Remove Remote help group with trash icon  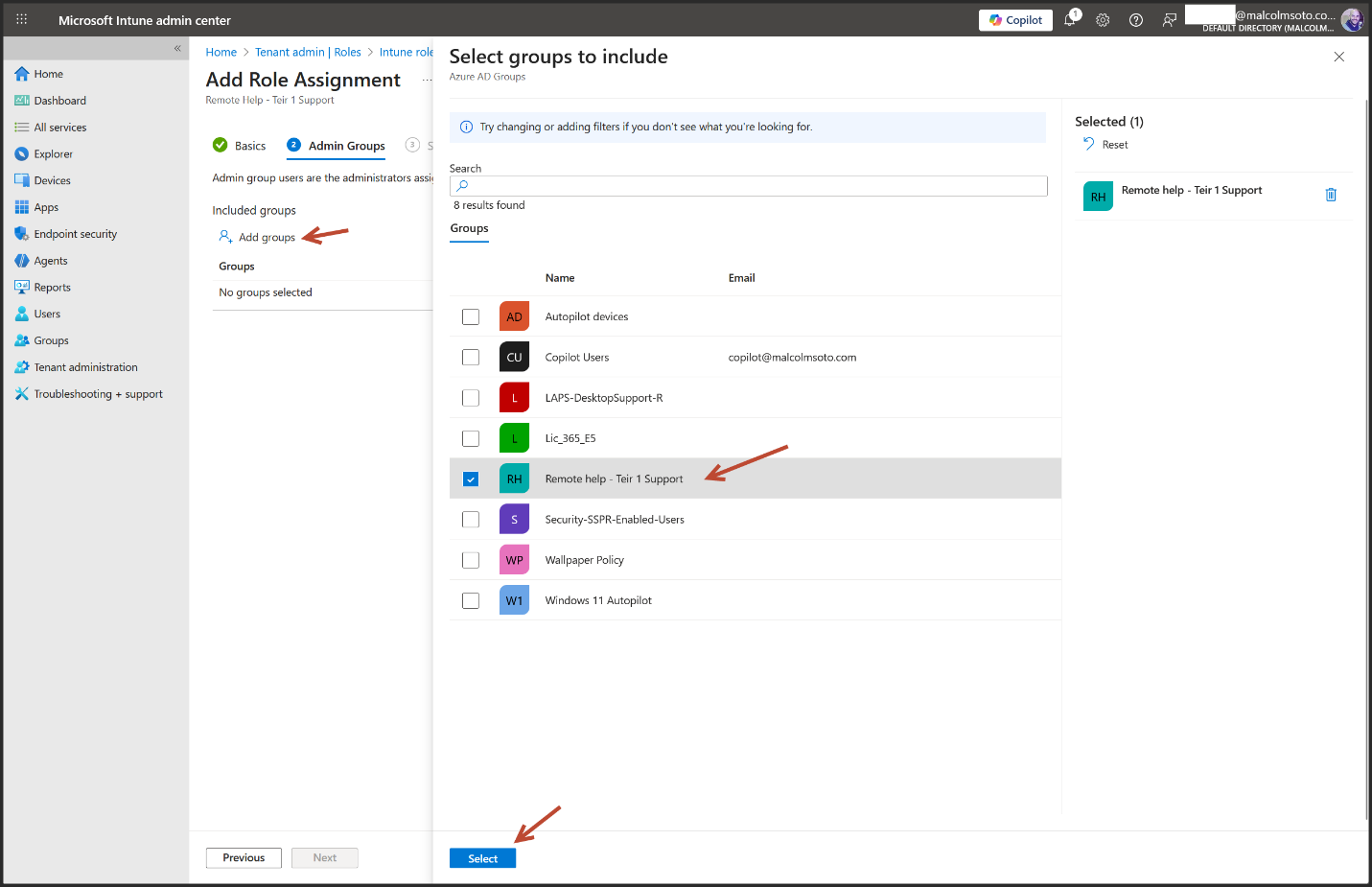click(1331, 195)
